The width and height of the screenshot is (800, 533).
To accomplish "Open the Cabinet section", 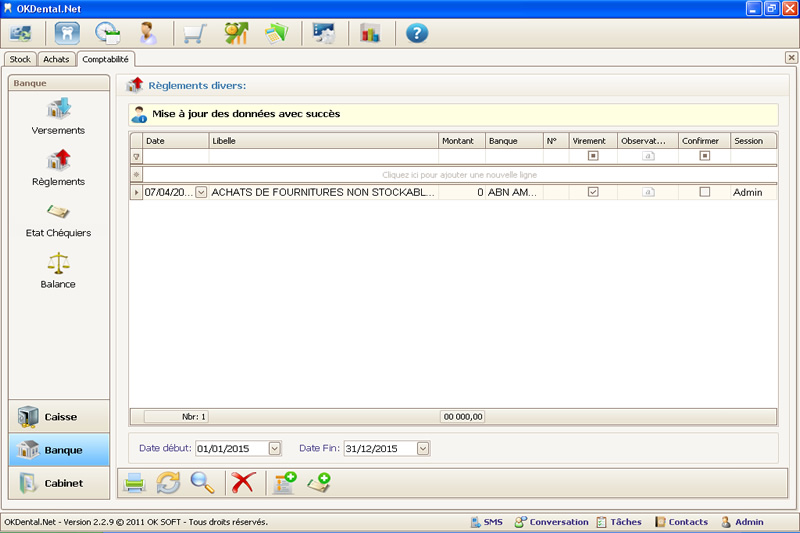I will tap(59, 483).
